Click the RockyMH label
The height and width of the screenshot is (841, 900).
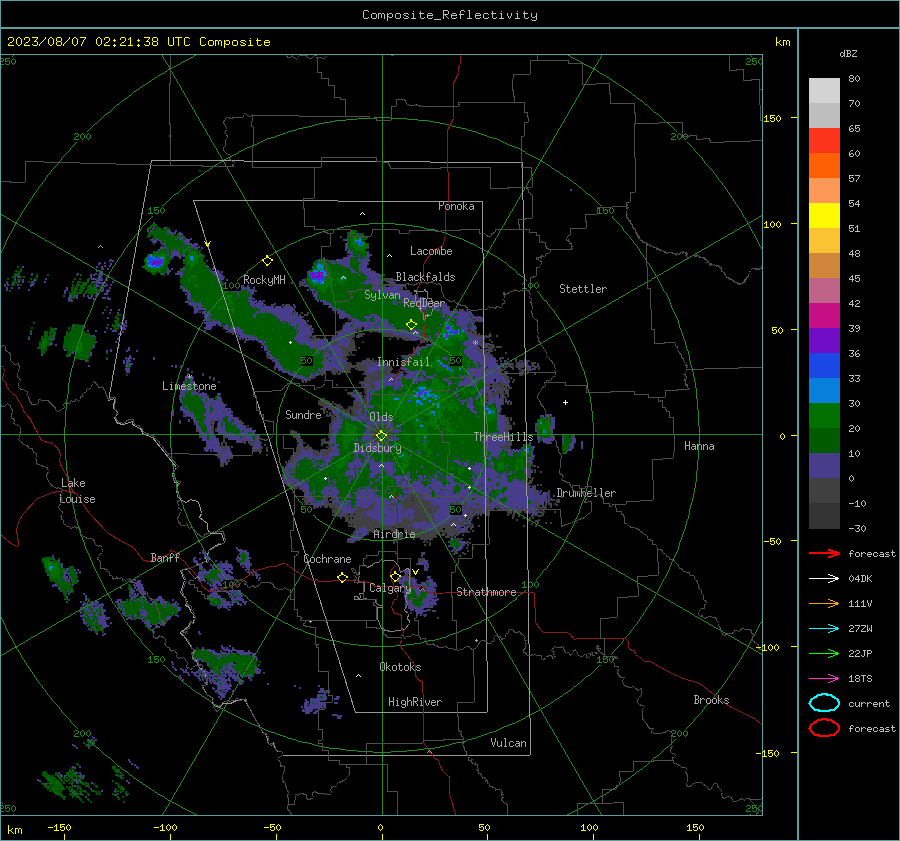(x=264, y=280)
